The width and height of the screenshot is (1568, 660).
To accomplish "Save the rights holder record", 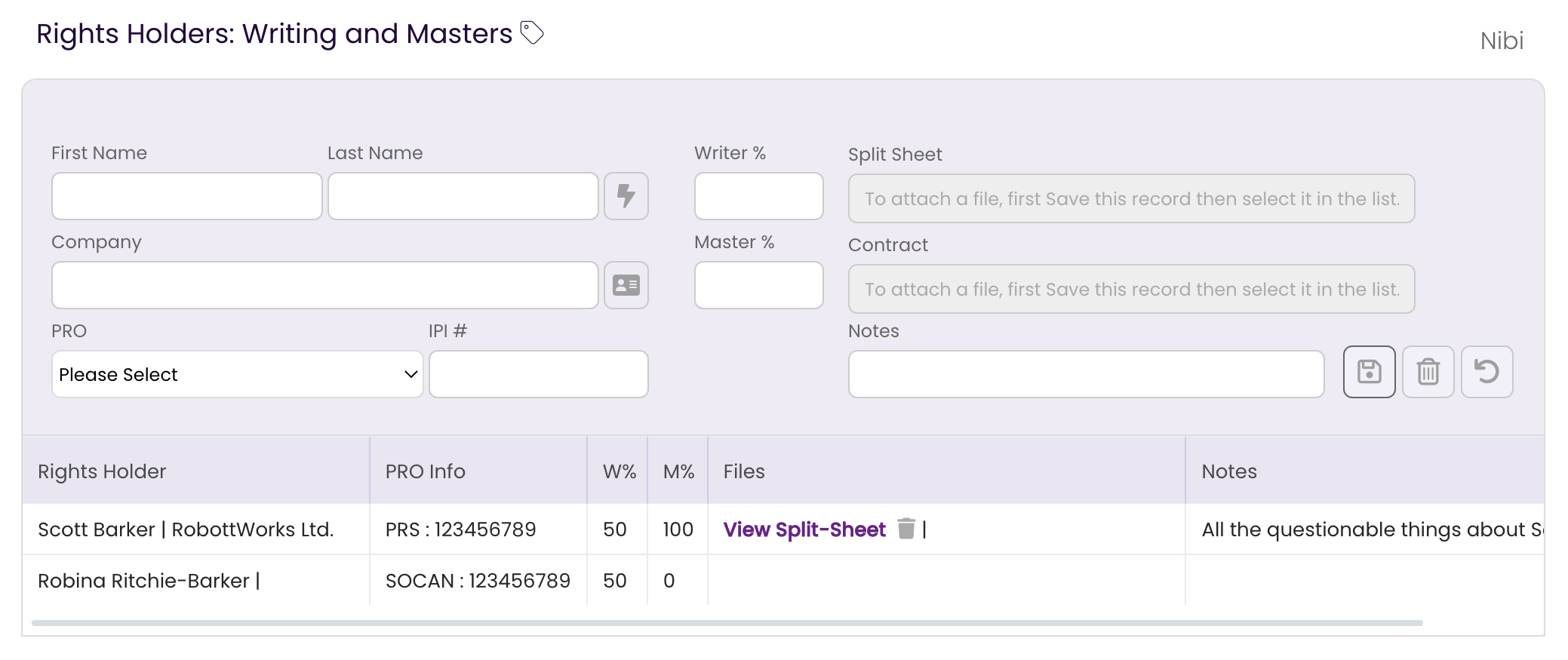I will (1370, 372).
